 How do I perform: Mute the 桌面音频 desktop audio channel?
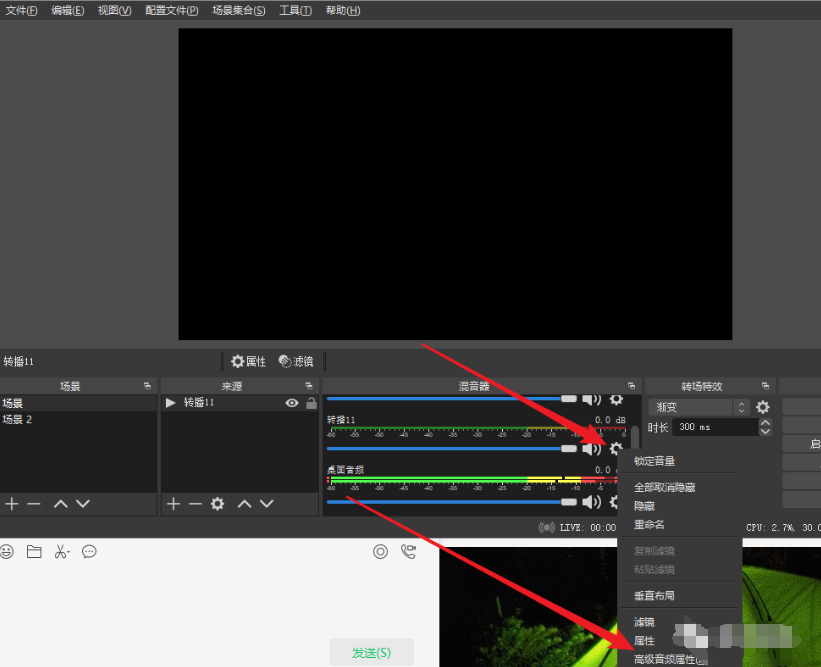tap(591, 502)
